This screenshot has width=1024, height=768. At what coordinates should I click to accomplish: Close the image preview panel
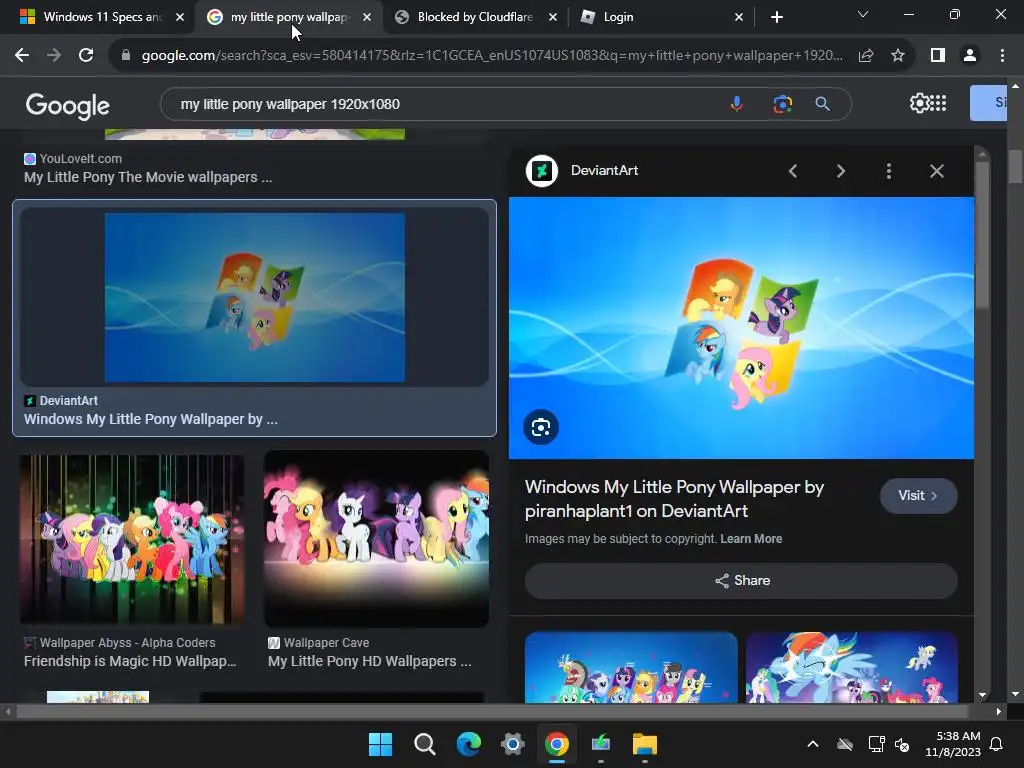(x=936, y=171)
